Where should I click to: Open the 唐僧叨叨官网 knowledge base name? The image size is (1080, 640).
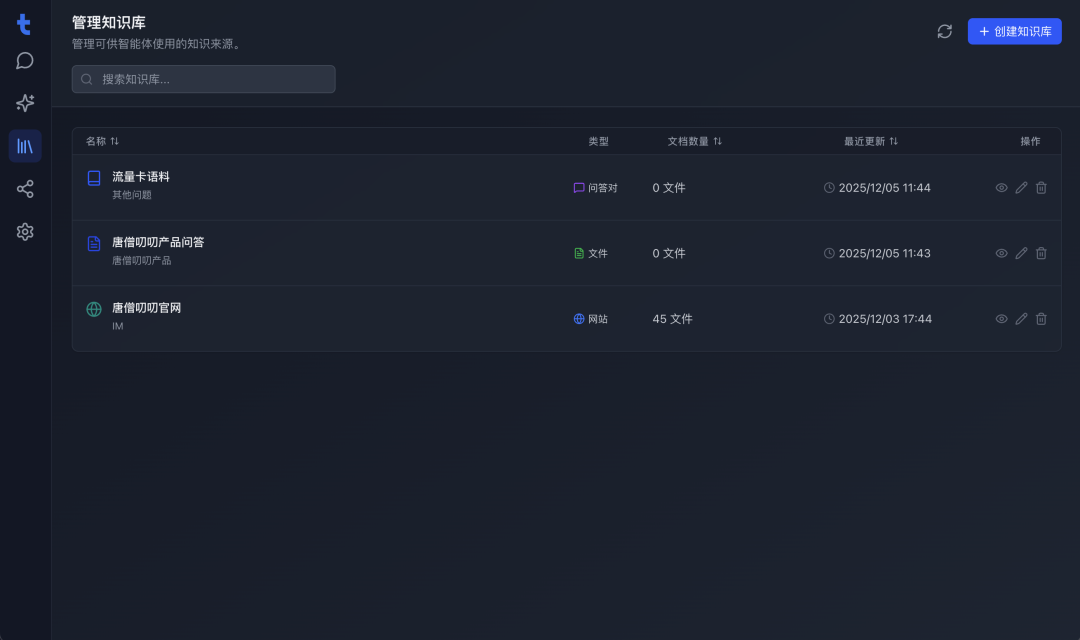tap(146, 308)
